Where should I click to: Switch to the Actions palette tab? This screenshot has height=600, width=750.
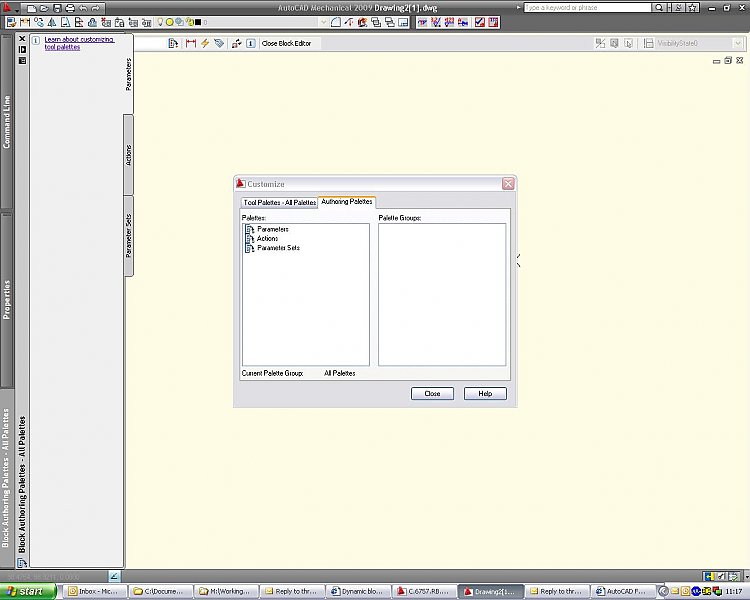pos(128,155)
